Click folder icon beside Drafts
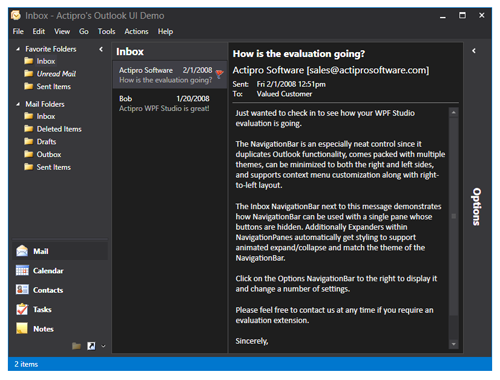Viewport: 500px width, 380px height. (x=29, y=141)
